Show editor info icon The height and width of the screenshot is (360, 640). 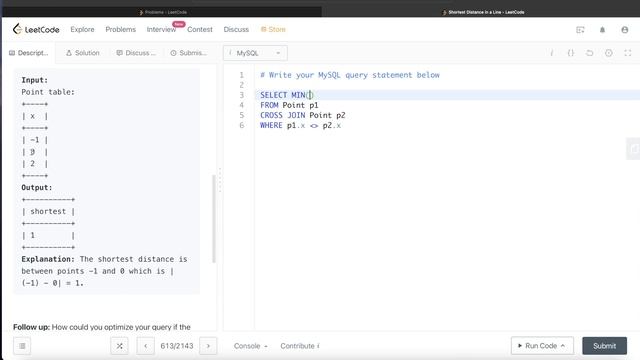pyautogui.click(x=551, y=53)
